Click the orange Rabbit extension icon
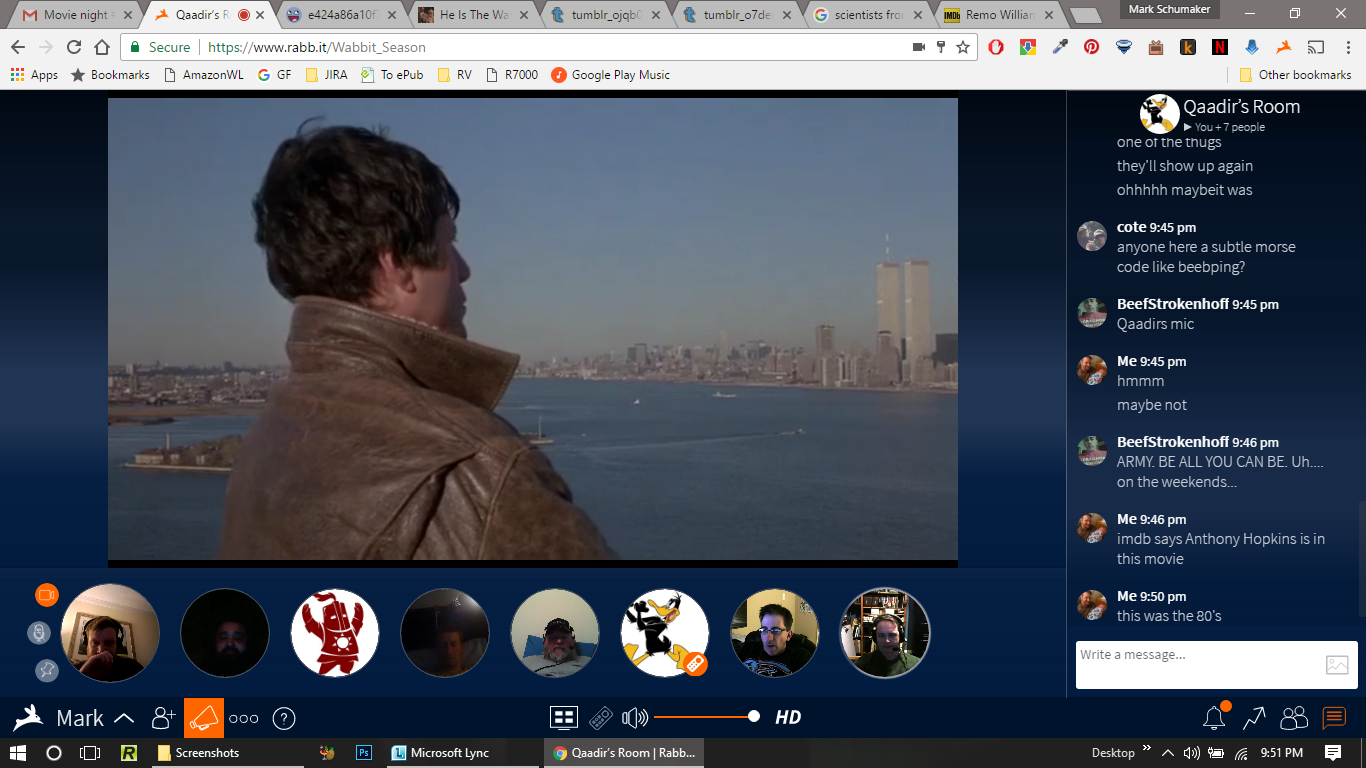This screenshot has height=768, width=1366. tap(1284, 47)
